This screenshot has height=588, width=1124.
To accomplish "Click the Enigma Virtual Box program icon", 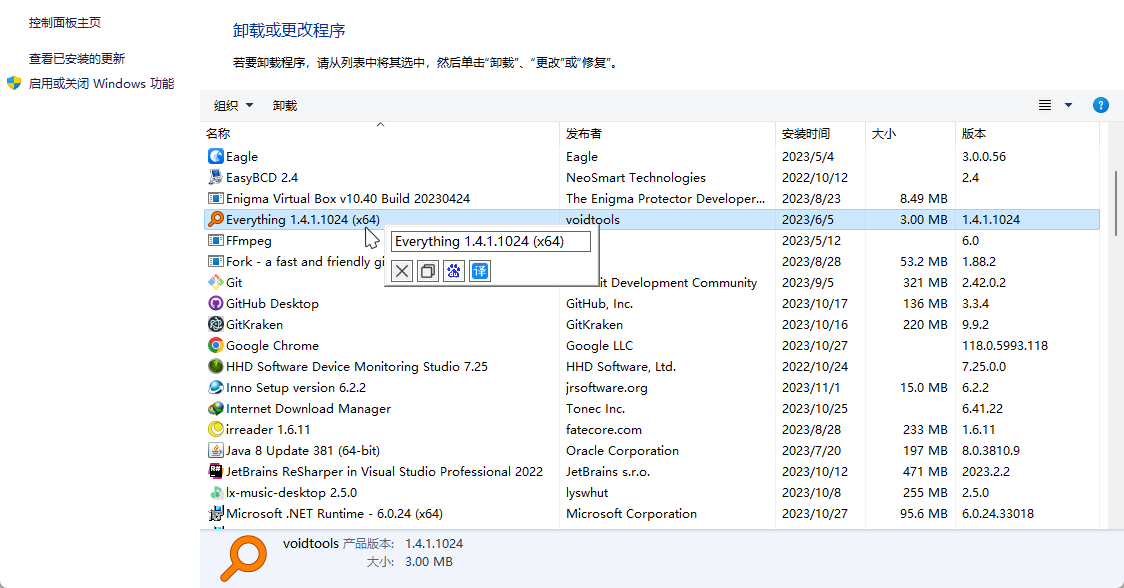I will tap(215, 198).
